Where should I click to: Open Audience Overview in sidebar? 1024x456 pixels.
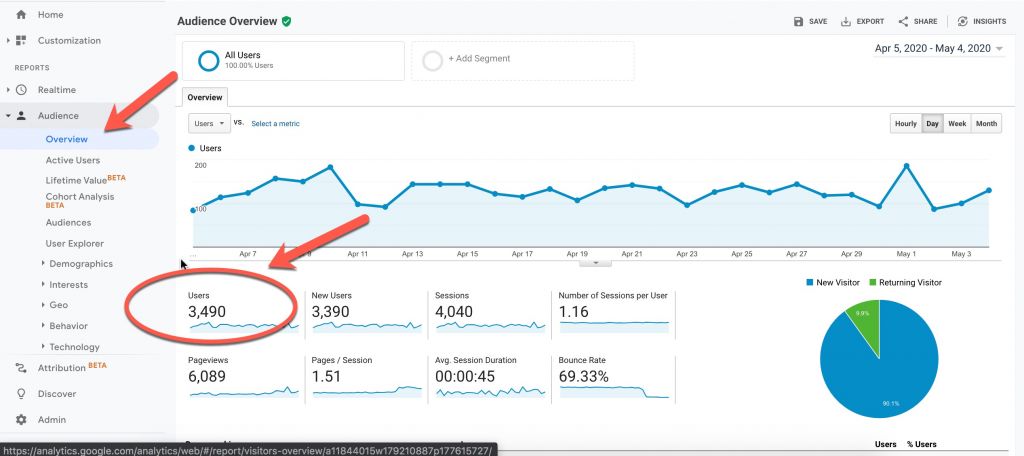click(67, 139)
